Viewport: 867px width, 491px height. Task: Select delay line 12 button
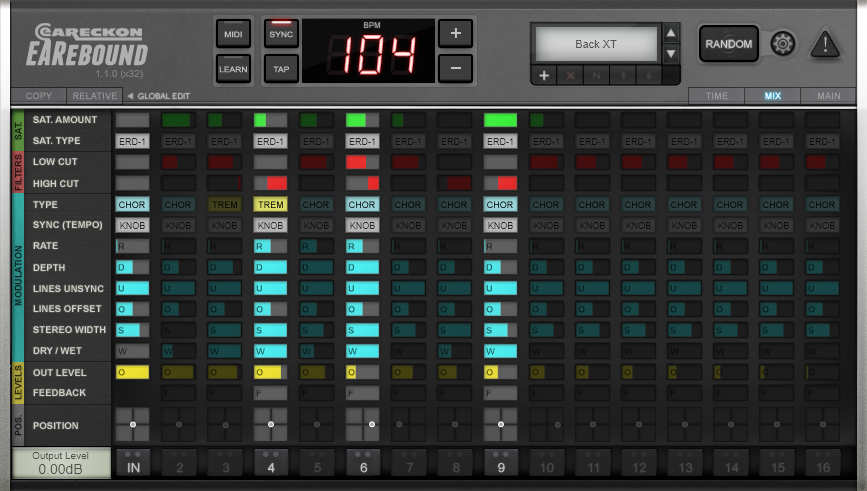pyautogui.click(x=639, y=463)
